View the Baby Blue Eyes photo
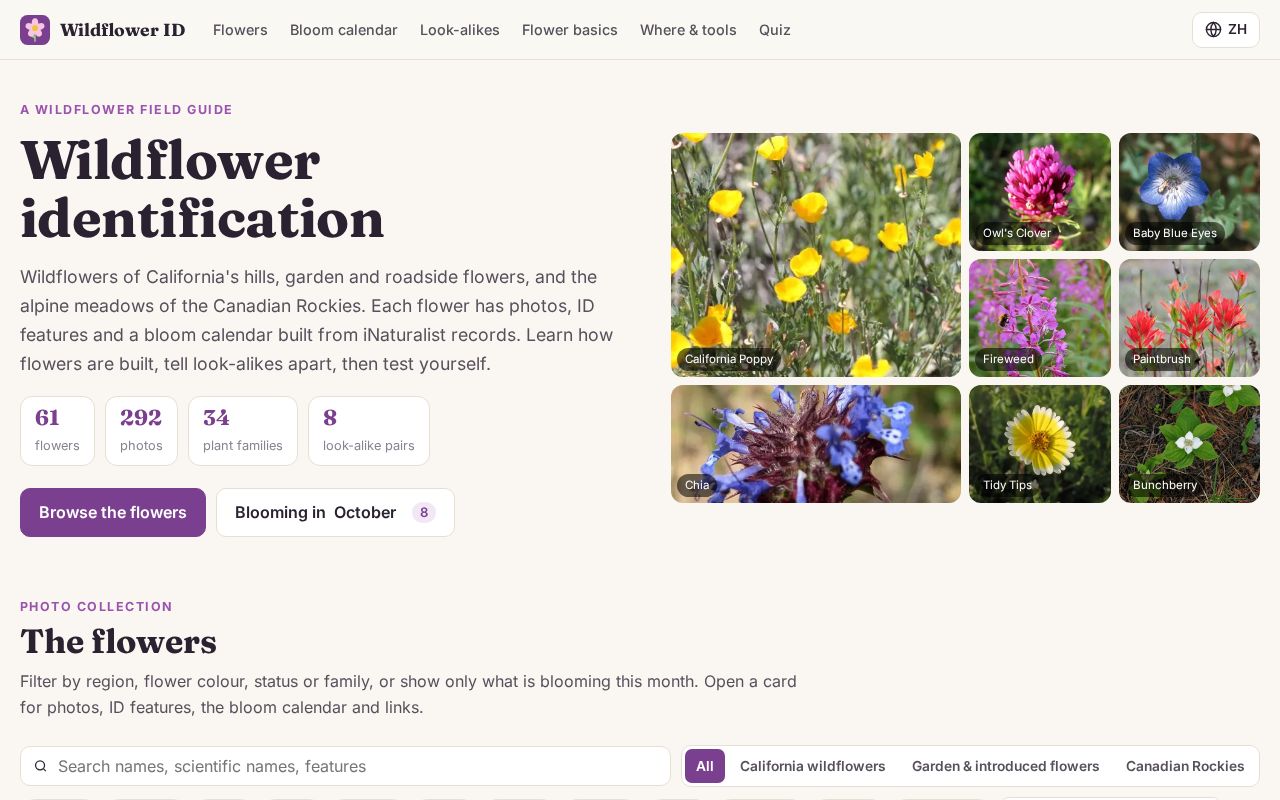This screenshot has width=1280, height=800. click(1189, 192)
